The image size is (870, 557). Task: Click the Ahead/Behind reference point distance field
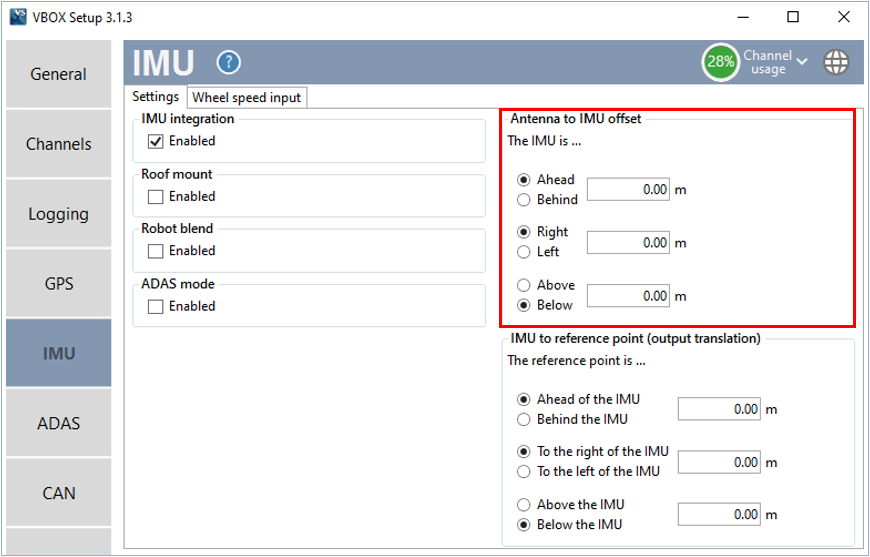(x=719, y=409)
